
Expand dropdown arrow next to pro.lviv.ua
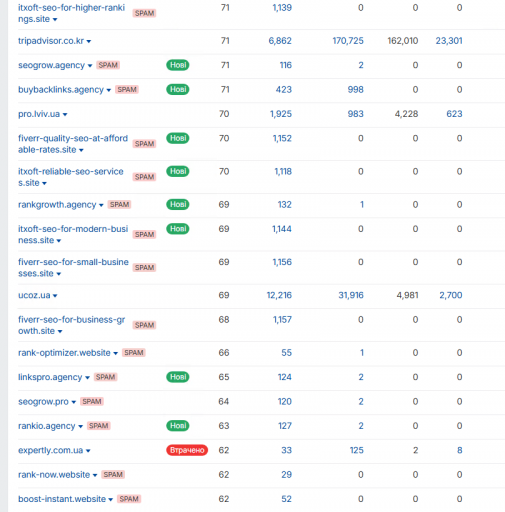pos(65,114)
